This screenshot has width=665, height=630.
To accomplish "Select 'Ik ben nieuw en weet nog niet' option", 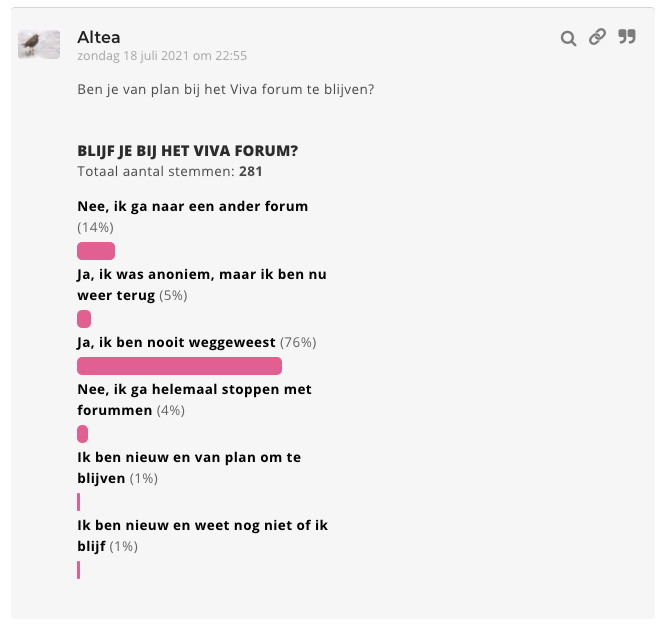I will pos(202,525).
